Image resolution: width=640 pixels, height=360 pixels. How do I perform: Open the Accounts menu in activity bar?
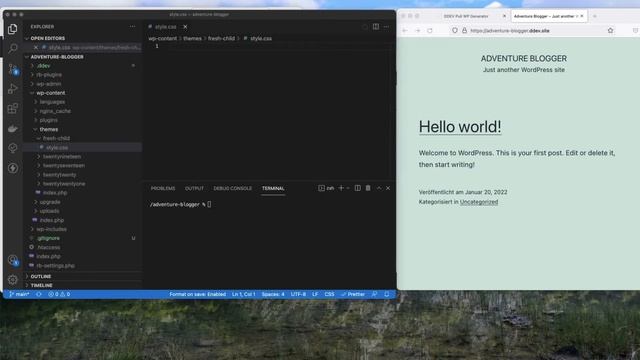[13, 260]
